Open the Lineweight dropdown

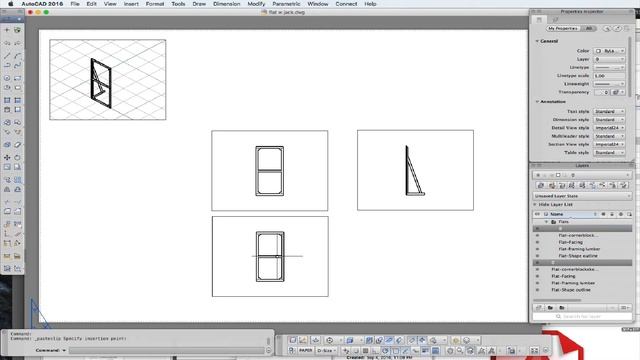point(609,84)
